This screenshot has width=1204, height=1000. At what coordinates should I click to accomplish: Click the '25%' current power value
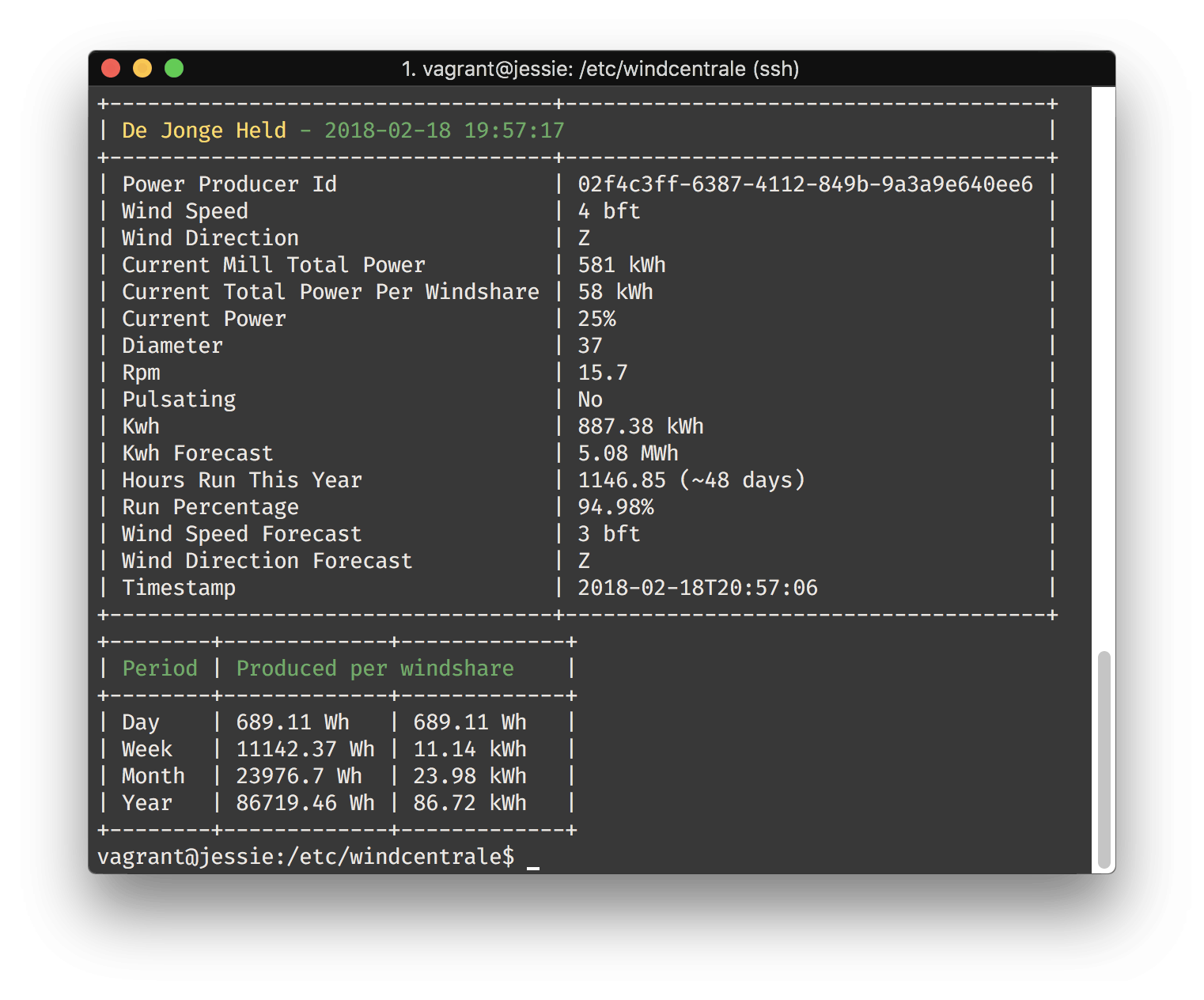(596, 319)
